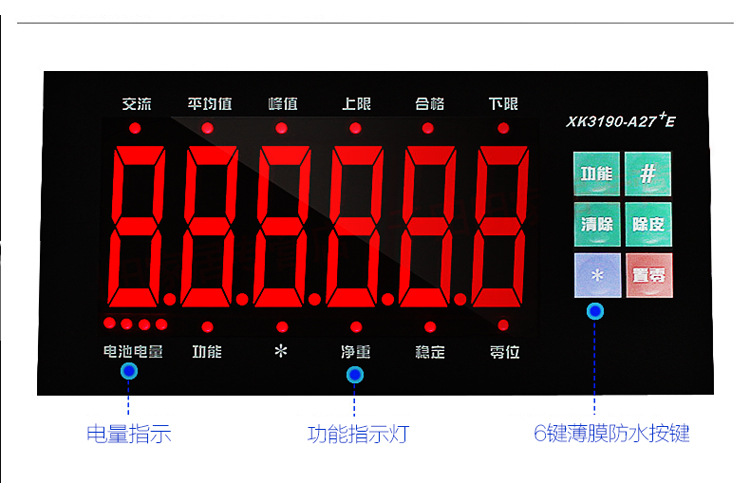The image size is (750, 500).
Task: Click the XK3190-A27+E model label
Action: click(x=620, y=122)
